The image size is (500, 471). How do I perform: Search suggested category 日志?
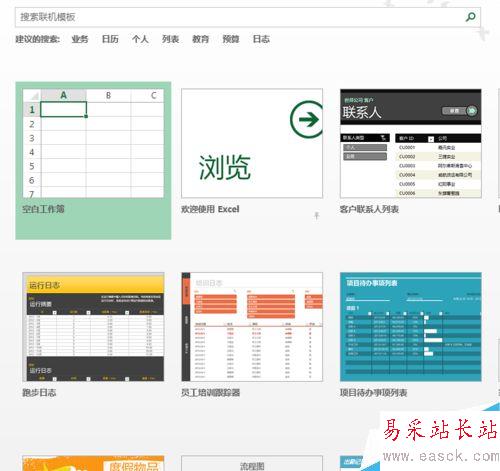pyautogui.click(x=261, y=39)
